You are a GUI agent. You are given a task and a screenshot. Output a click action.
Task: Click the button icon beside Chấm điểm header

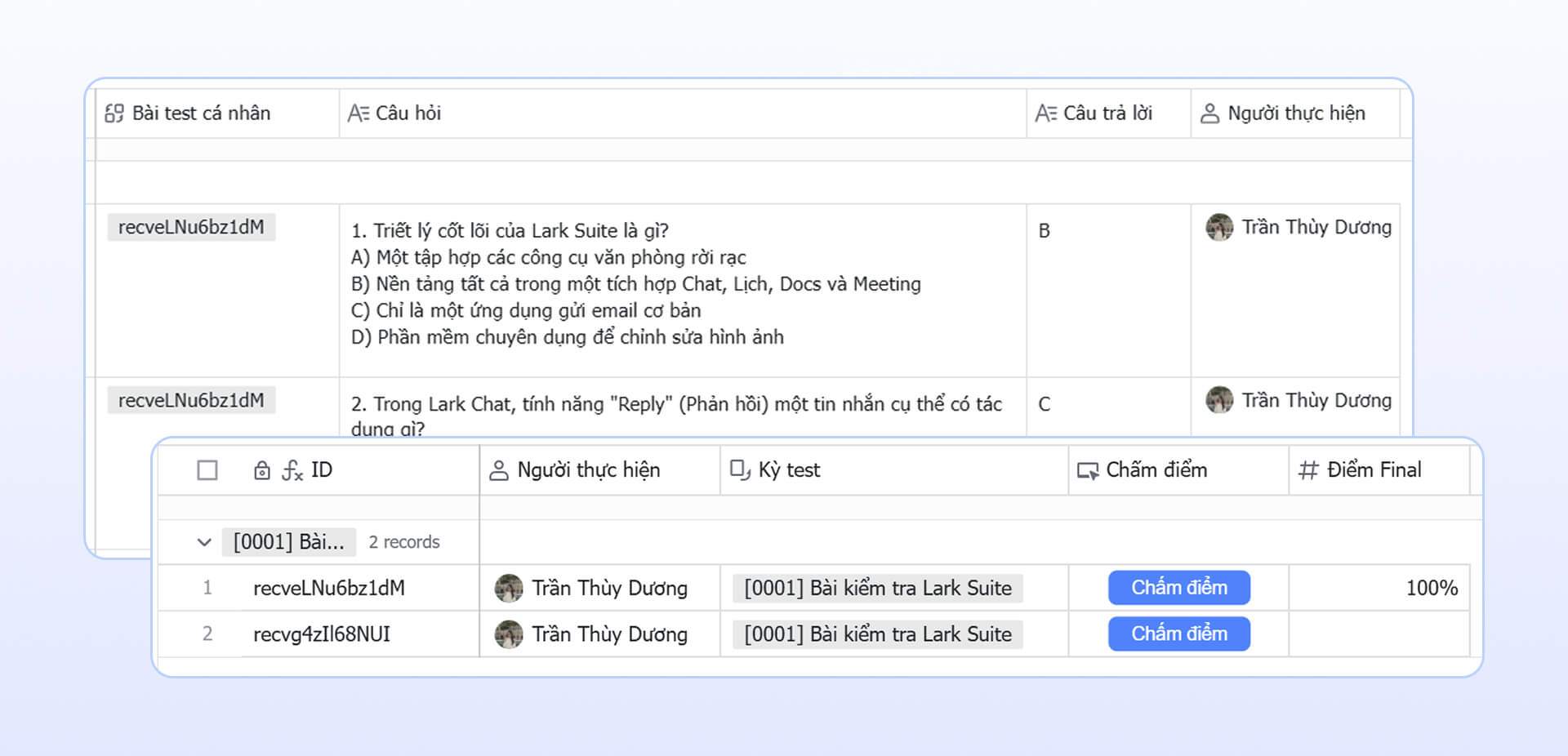tap(1088, 470)
